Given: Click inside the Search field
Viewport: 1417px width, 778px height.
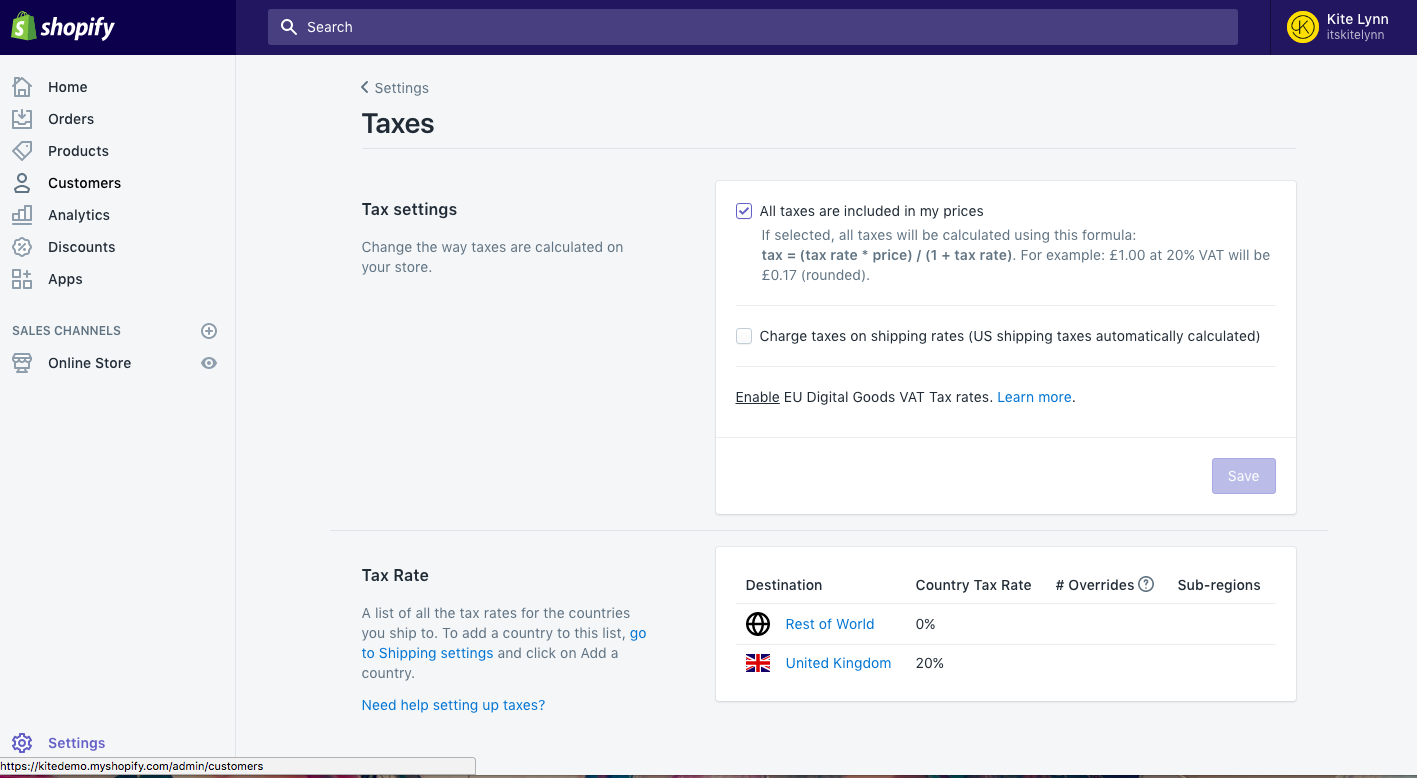Looking at the screenshot, I should coord(752,27).
